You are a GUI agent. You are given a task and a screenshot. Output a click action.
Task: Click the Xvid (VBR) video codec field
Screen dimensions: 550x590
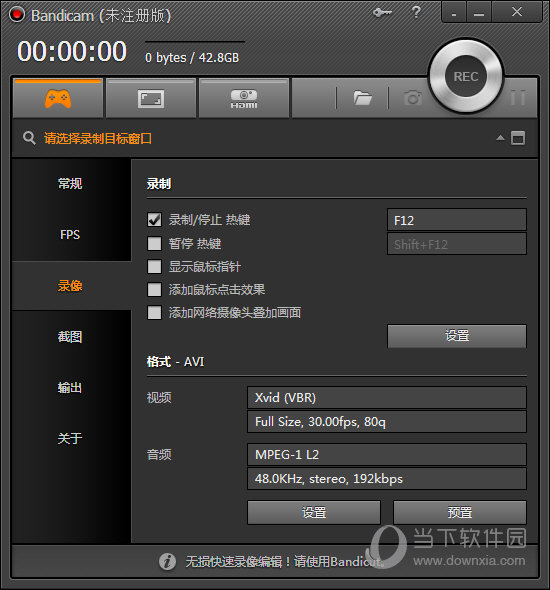[387, 397]
